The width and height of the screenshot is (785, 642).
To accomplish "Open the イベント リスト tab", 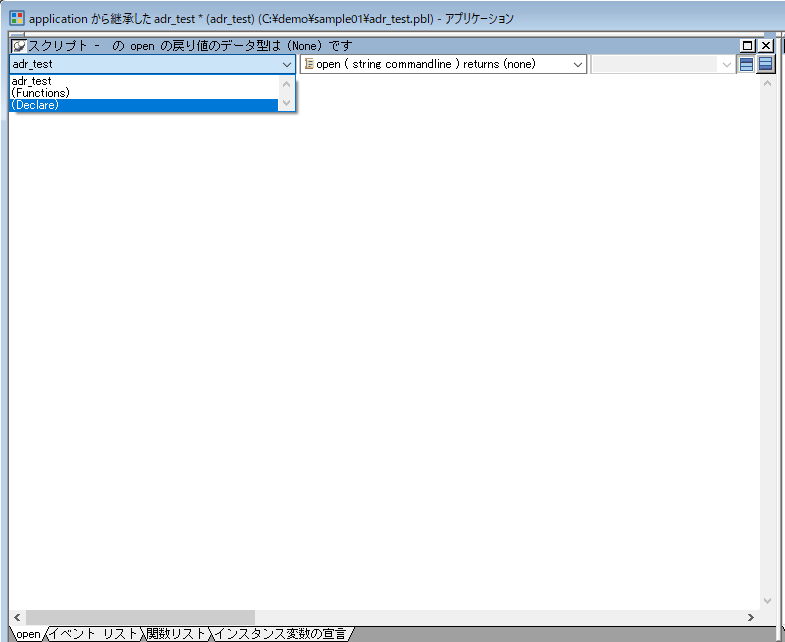I will click(93, 634).
